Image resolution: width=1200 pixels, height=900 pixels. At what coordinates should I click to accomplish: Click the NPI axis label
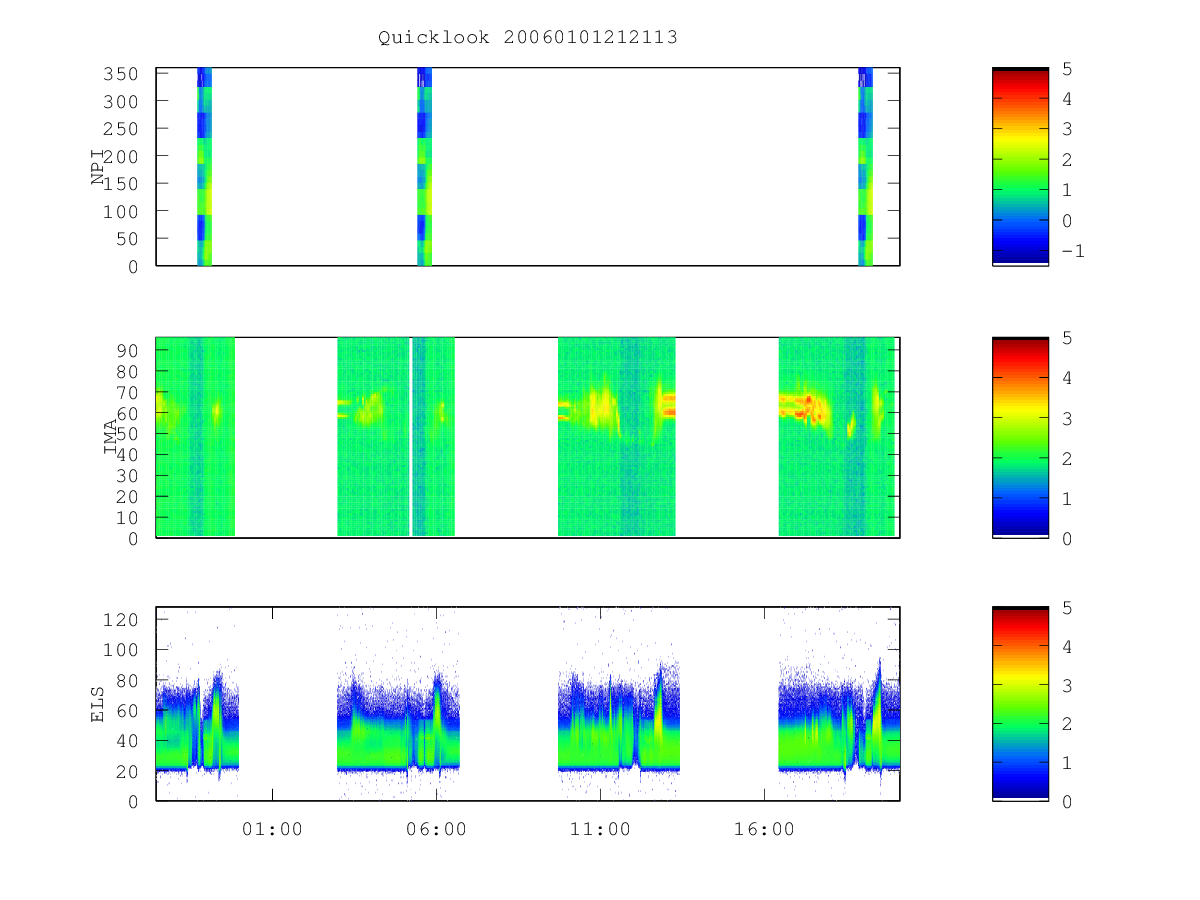click(x=99, y=167)
